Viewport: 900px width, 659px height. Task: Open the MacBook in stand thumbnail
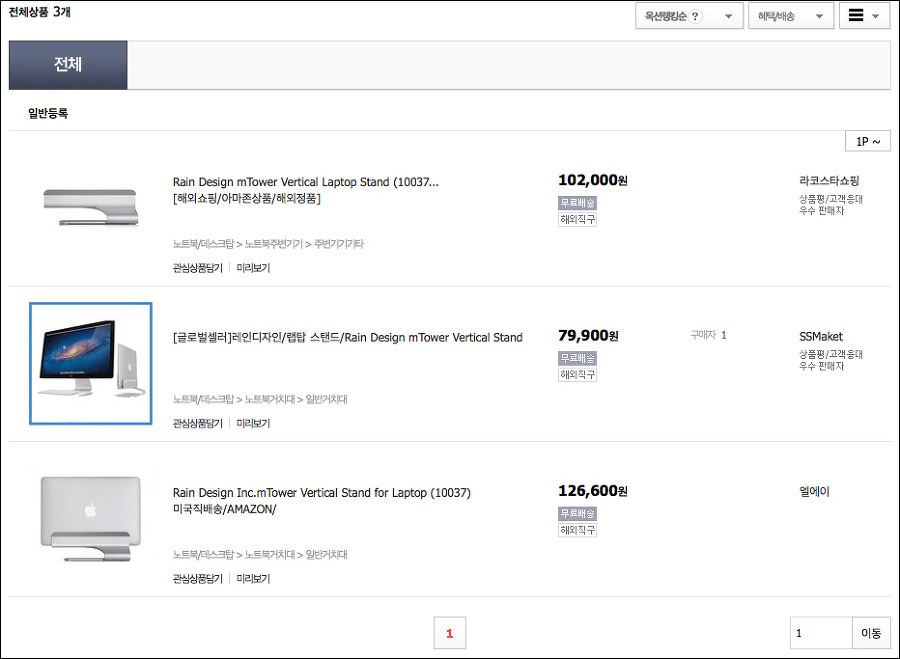coord(90,518)
